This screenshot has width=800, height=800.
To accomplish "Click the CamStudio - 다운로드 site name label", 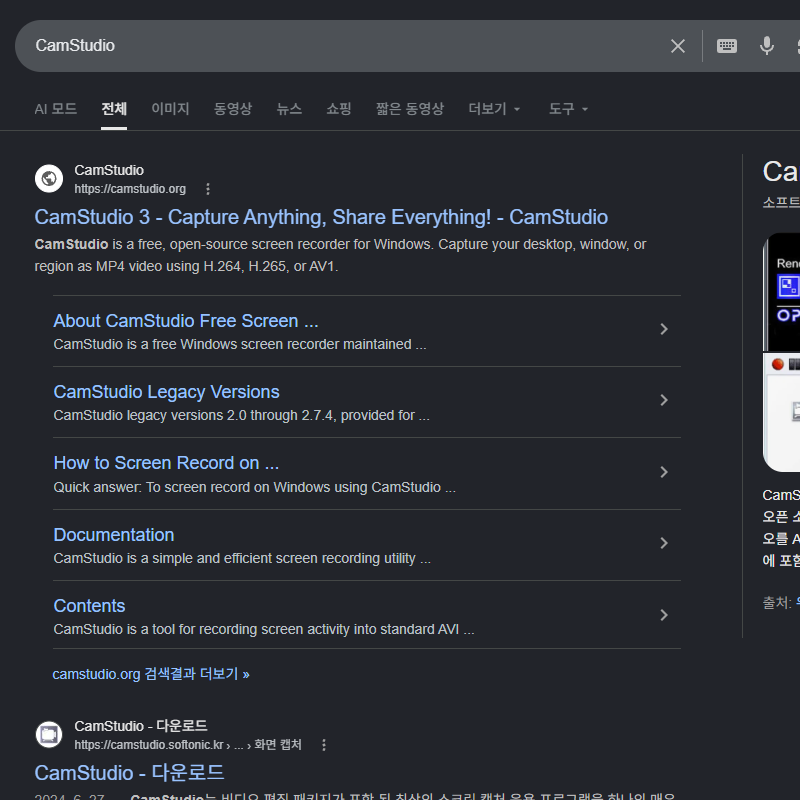I will coord(141,726).
